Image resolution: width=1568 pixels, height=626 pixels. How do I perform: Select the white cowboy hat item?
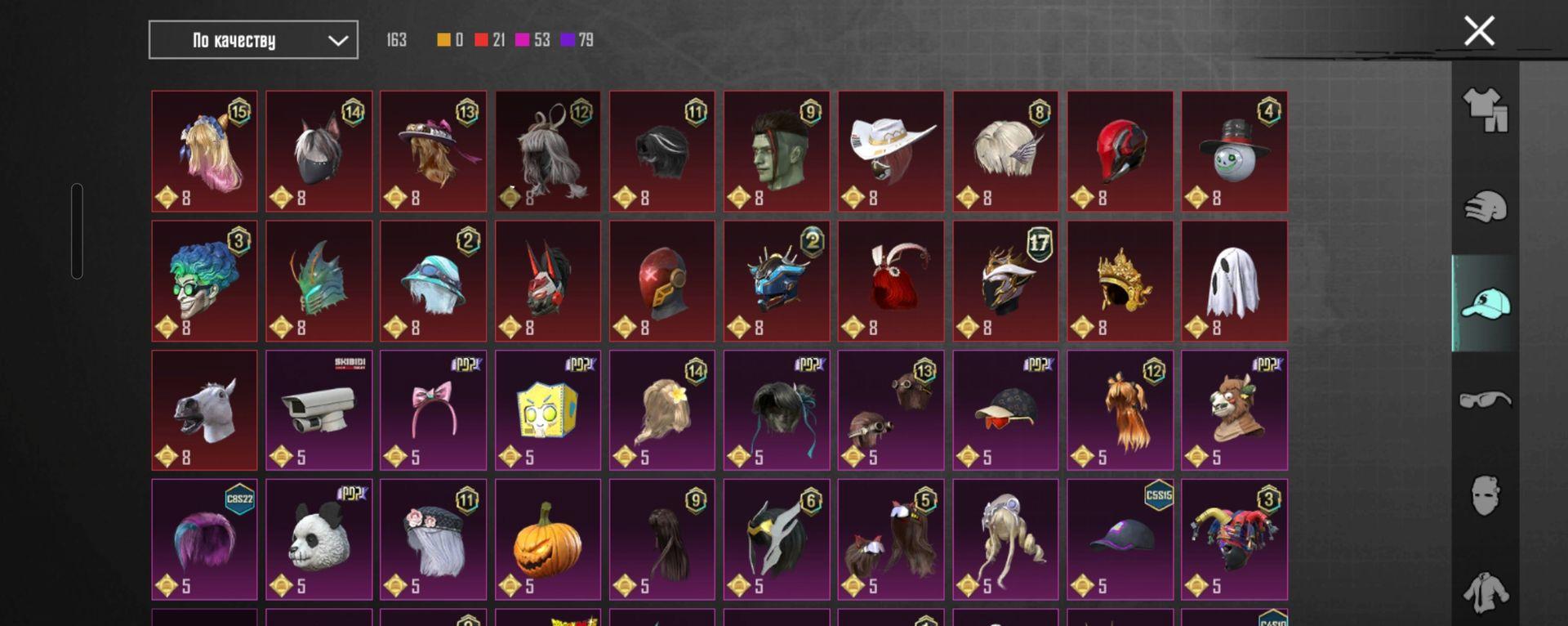point(891,151)
